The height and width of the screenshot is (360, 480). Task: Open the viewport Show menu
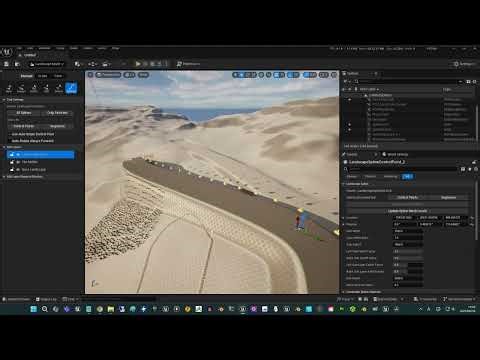coord(143,75)
